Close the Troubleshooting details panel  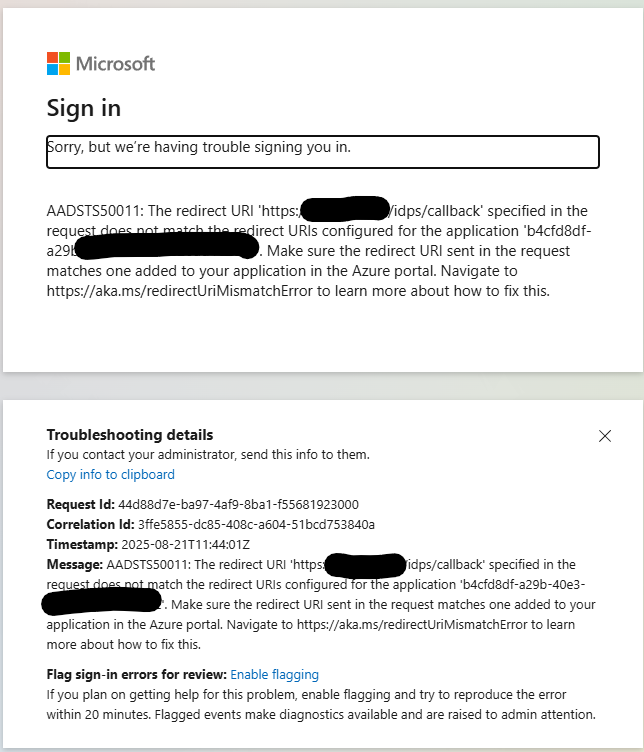[605, 436]
